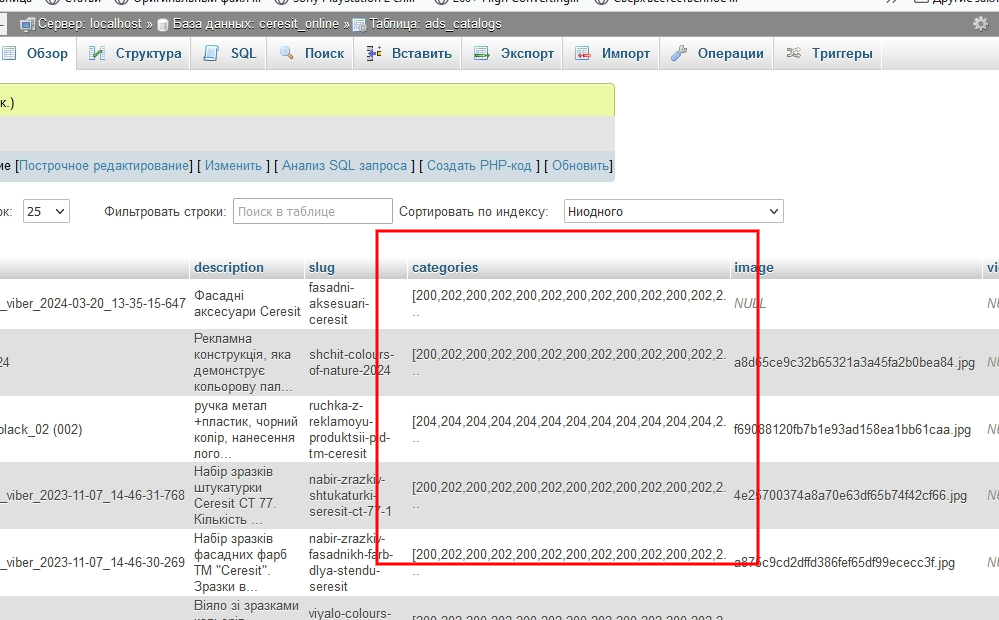Click the SQL tab icon

(212, 53)
